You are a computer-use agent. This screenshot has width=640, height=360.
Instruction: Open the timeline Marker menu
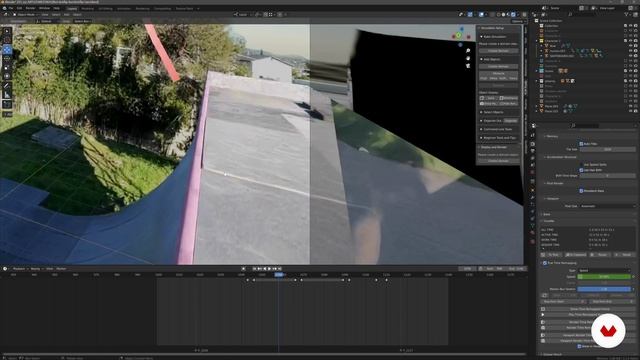tap(61, 269)
